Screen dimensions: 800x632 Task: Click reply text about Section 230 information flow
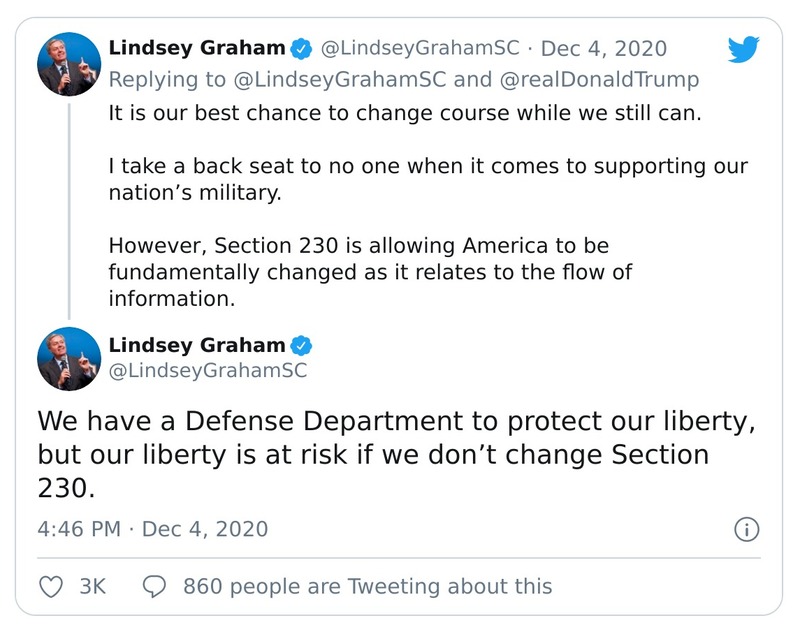(370, 271)
